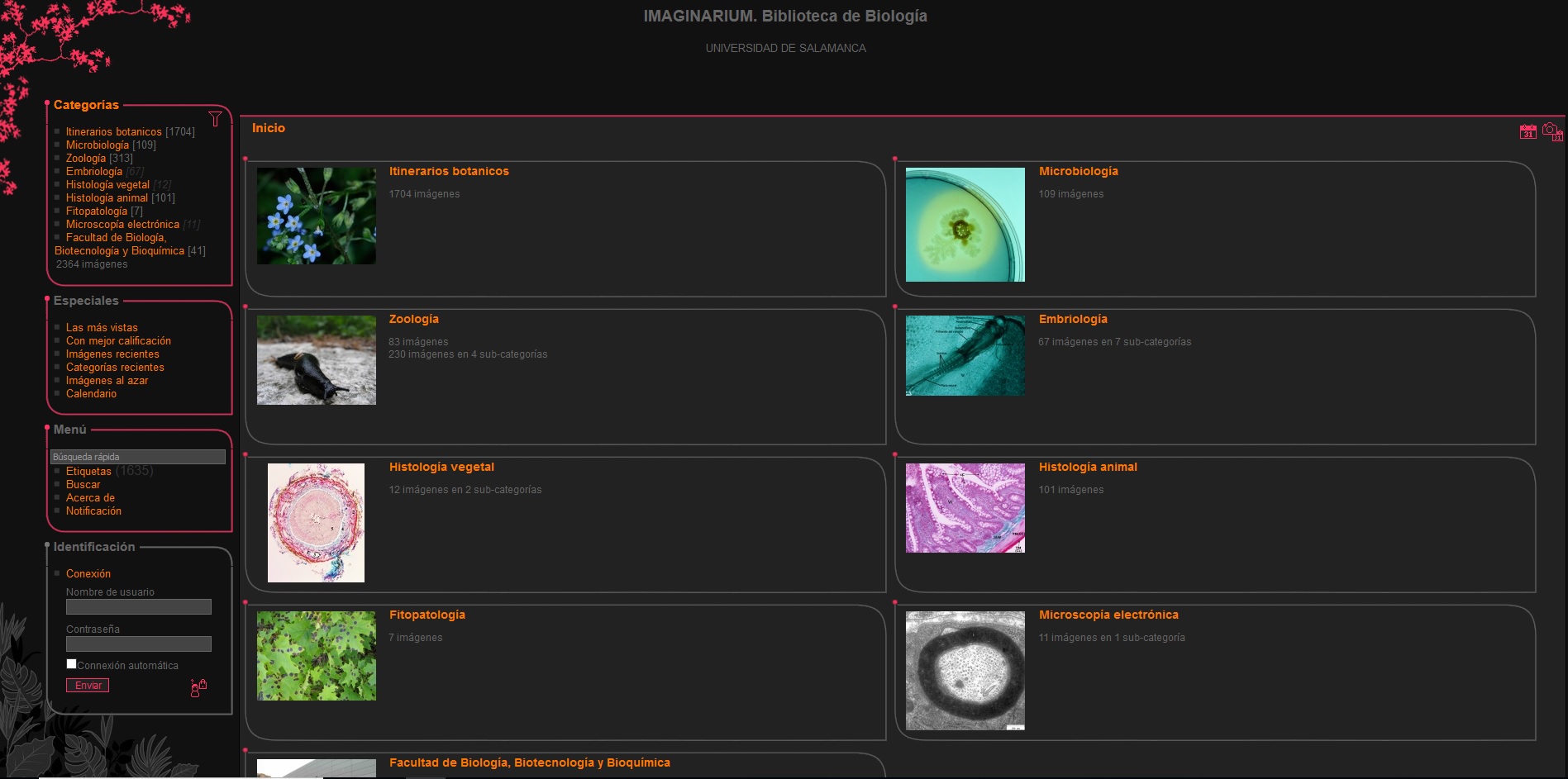Click the Búsqueda rápida search box
The height and width of the screenshot is (779, 1568).
point(138,457)
